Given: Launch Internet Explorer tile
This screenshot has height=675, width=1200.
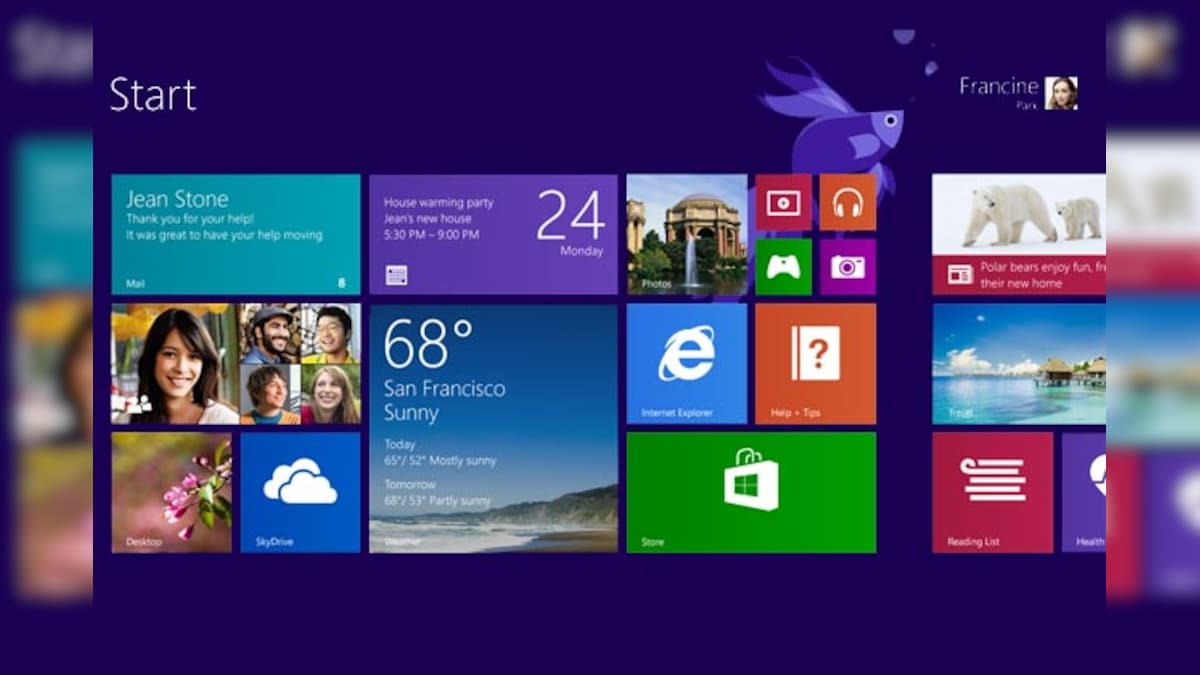Looking at the screenshot, I should click(x=685, y=363).
